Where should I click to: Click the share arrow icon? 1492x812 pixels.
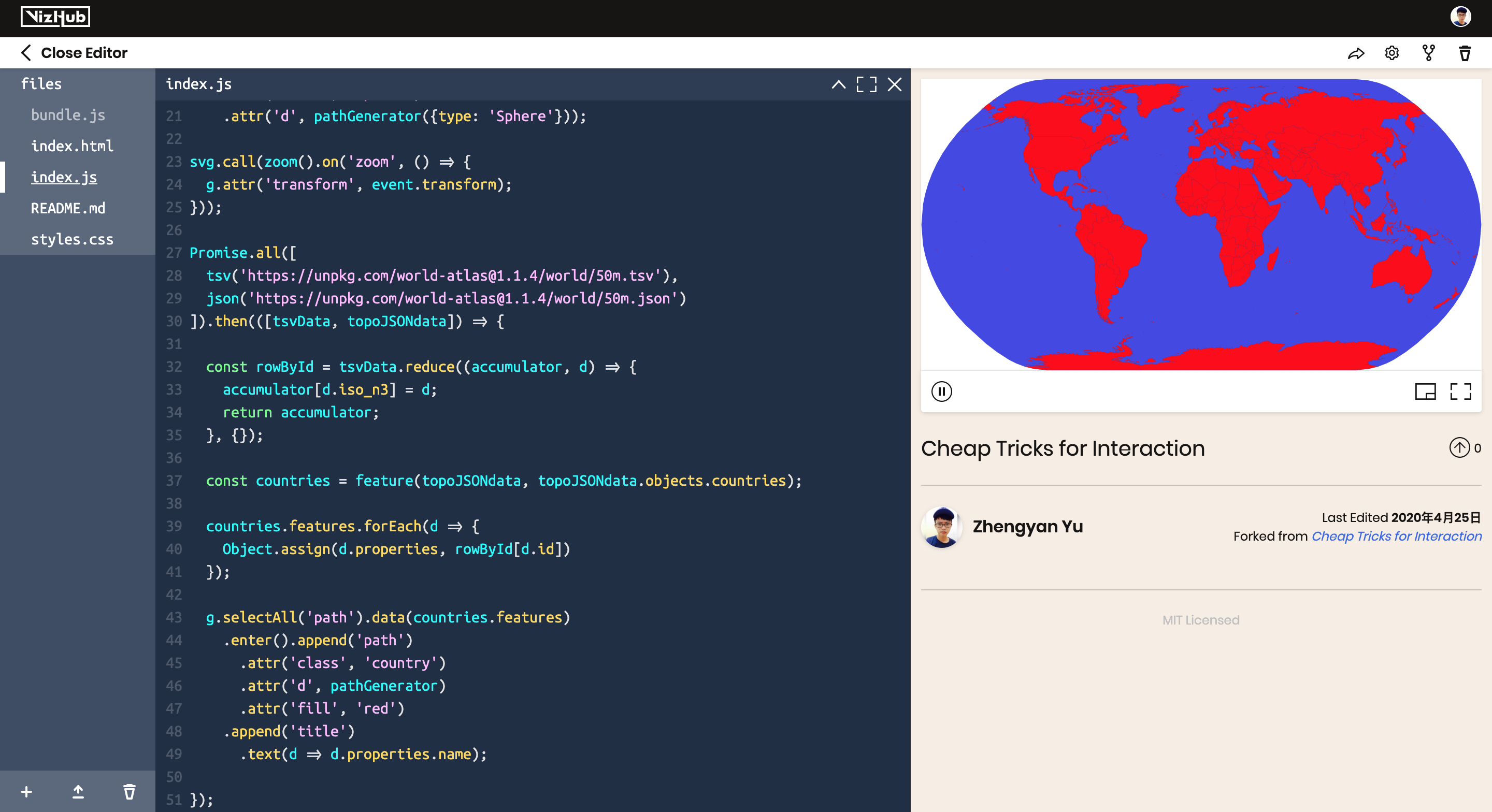pyautogui.click(x=1355, y=53)
